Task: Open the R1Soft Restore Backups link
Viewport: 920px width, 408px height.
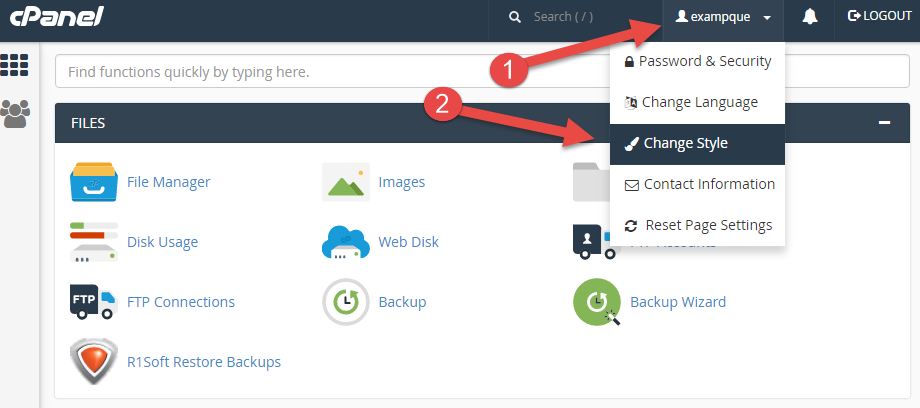Action: 204,362
